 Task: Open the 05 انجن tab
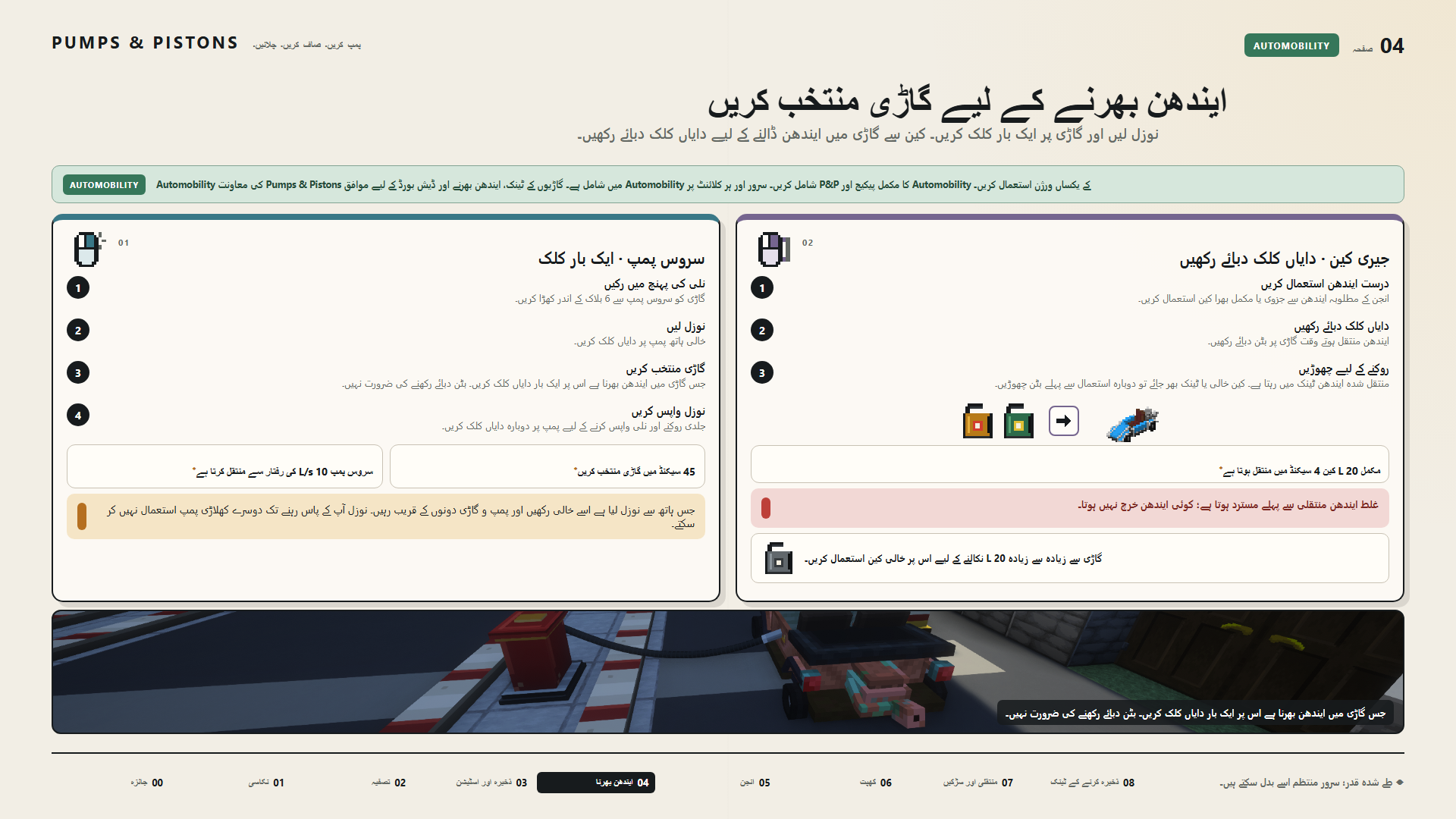[755, 783]
